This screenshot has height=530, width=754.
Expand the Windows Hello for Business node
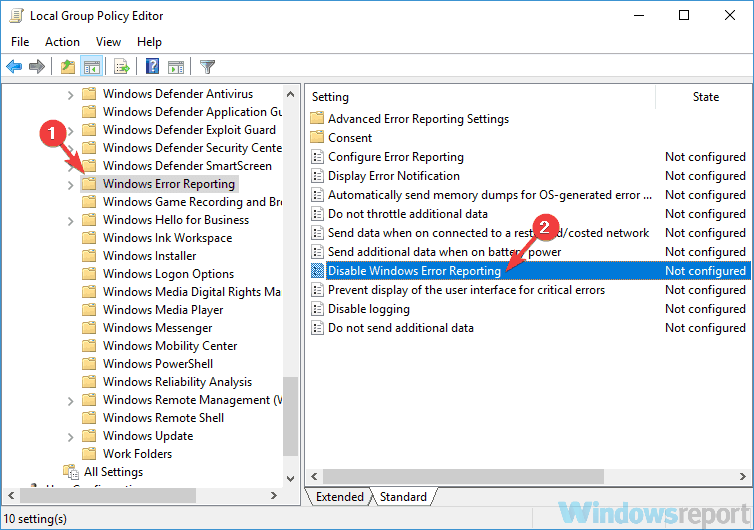pyautogui.click(x=70, y=221)
